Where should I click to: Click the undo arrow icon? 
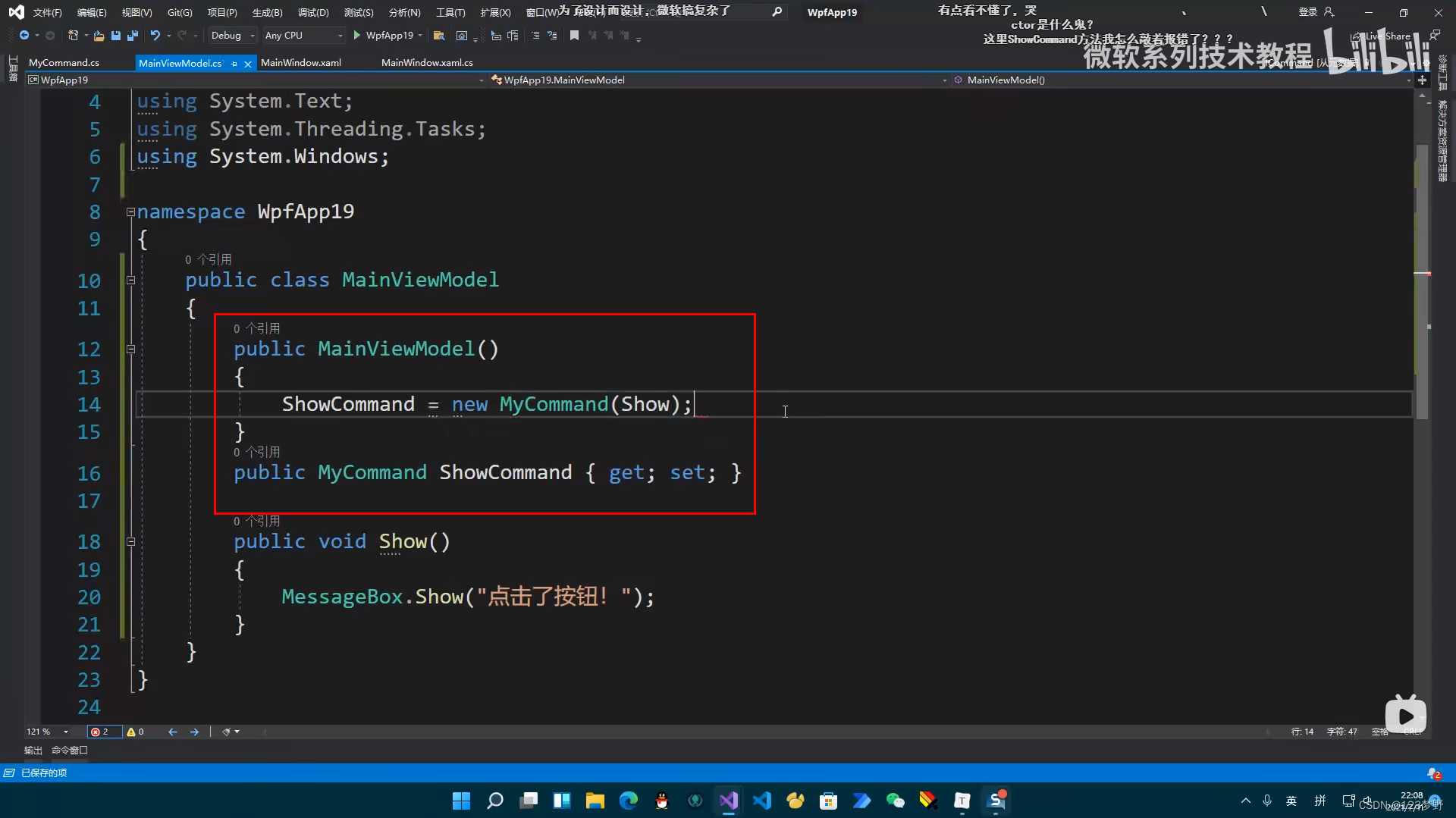(155, 35)
